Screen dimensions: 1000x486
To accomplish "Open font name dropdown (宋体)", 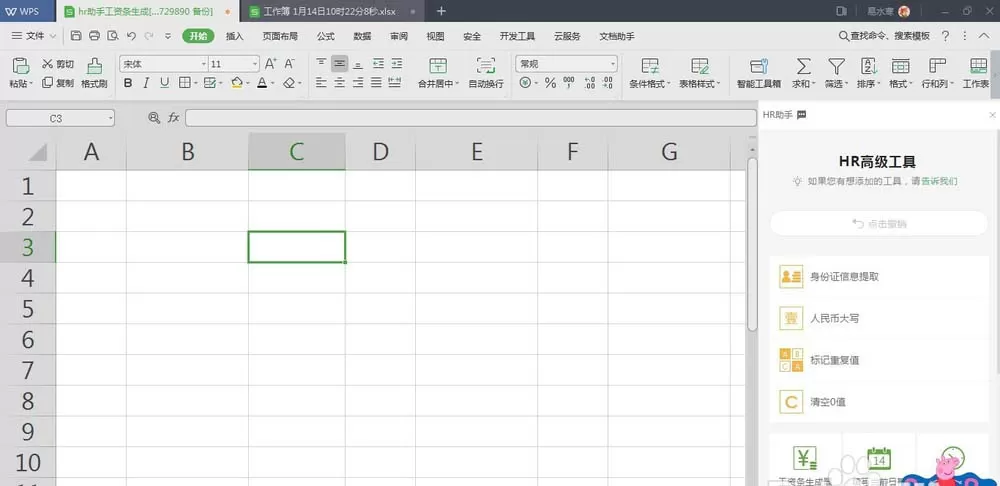I will click(204, 64).
